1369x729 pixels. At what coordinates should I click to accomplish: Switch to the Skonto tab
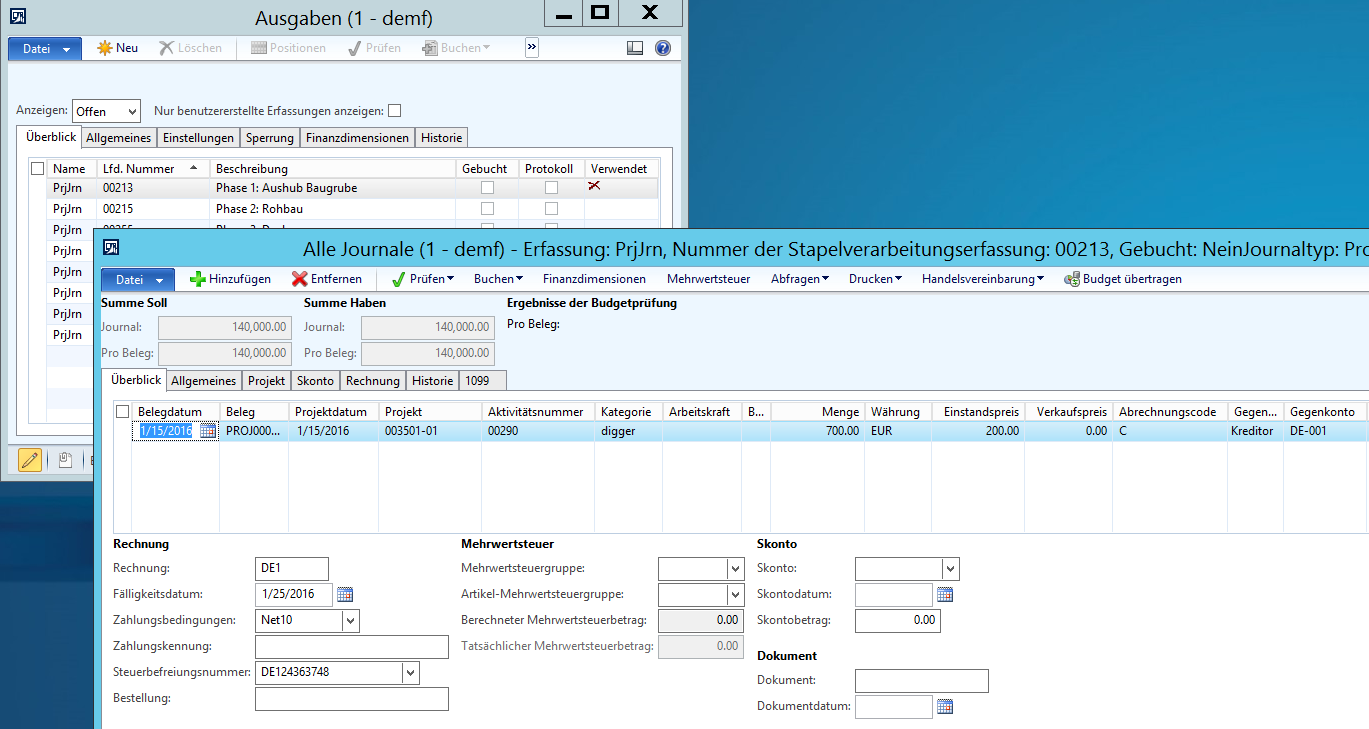pos(315,381)
